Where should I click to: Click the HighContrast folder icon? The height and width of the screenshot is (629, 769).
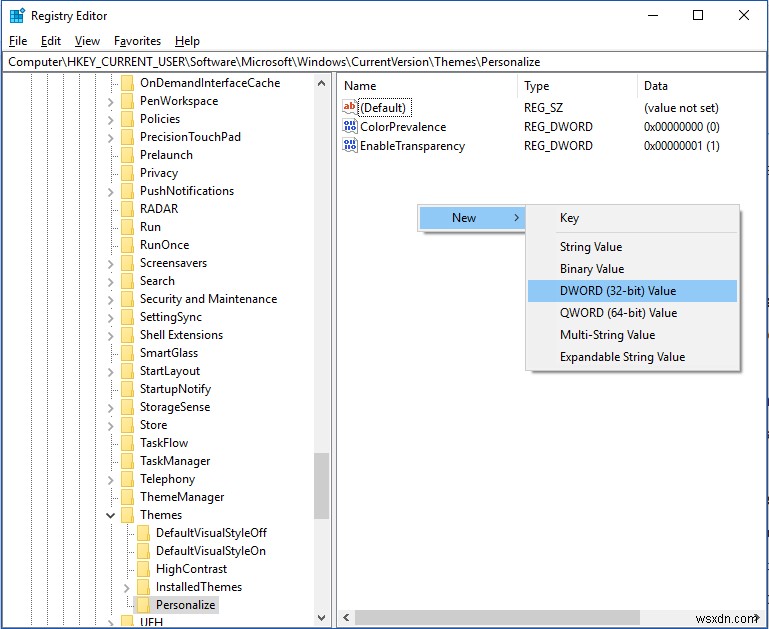[x=143, y=569]
